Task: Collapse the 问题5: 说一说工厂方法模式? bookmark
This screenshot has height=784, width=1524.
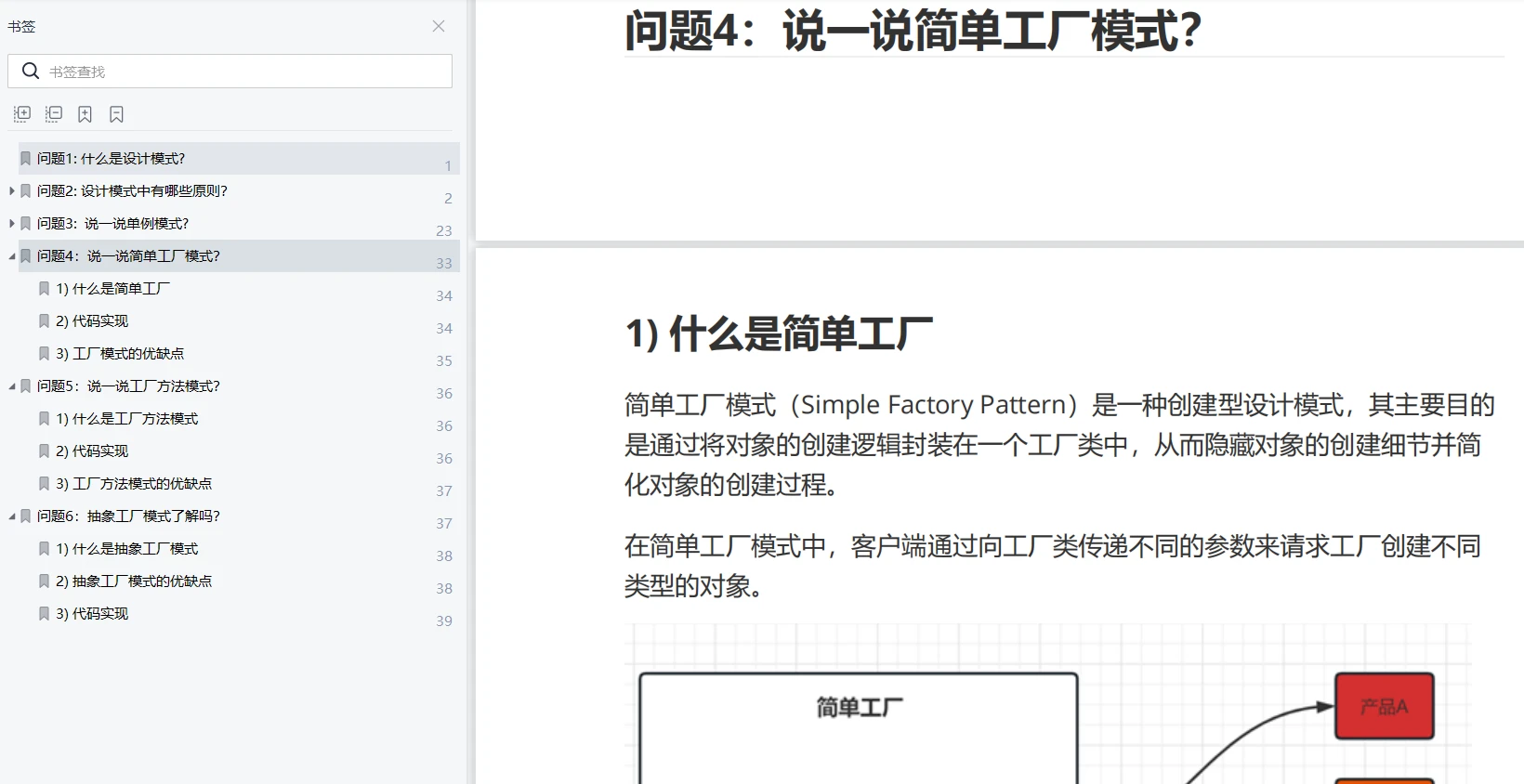Action: [11, 386]
